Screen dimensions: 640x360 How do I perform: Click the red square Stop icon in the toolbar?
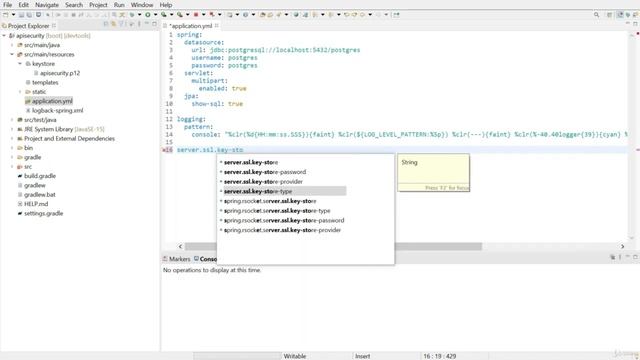click(x=196, y=15)
